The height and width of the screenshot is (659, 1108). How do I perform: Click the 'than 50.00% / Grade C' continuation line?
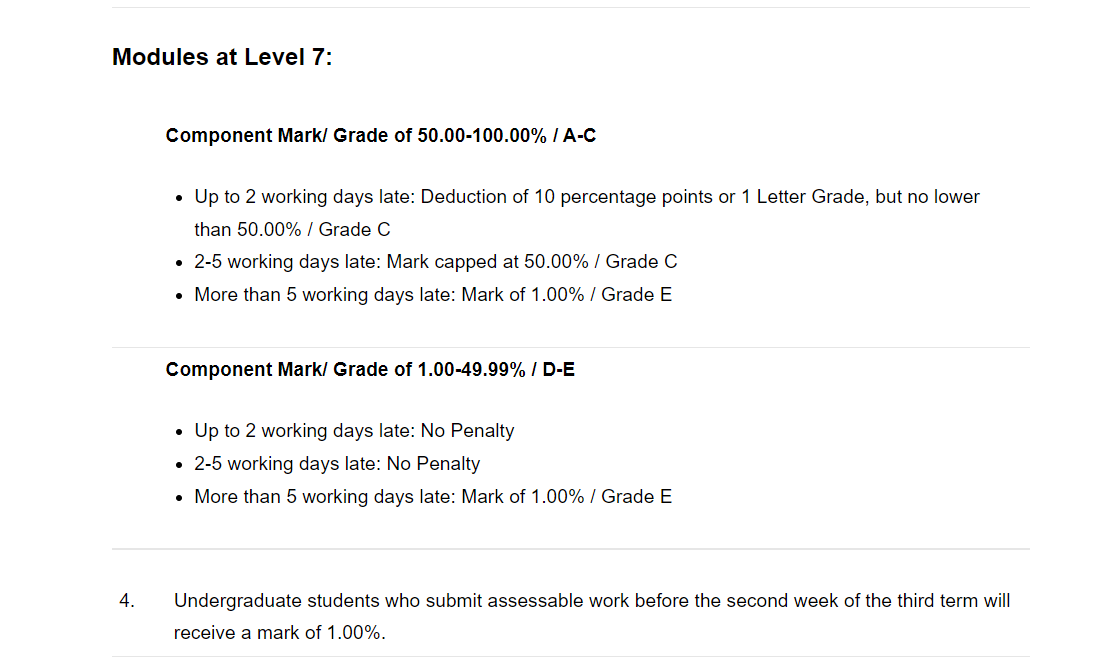click(x=292, y=230)
